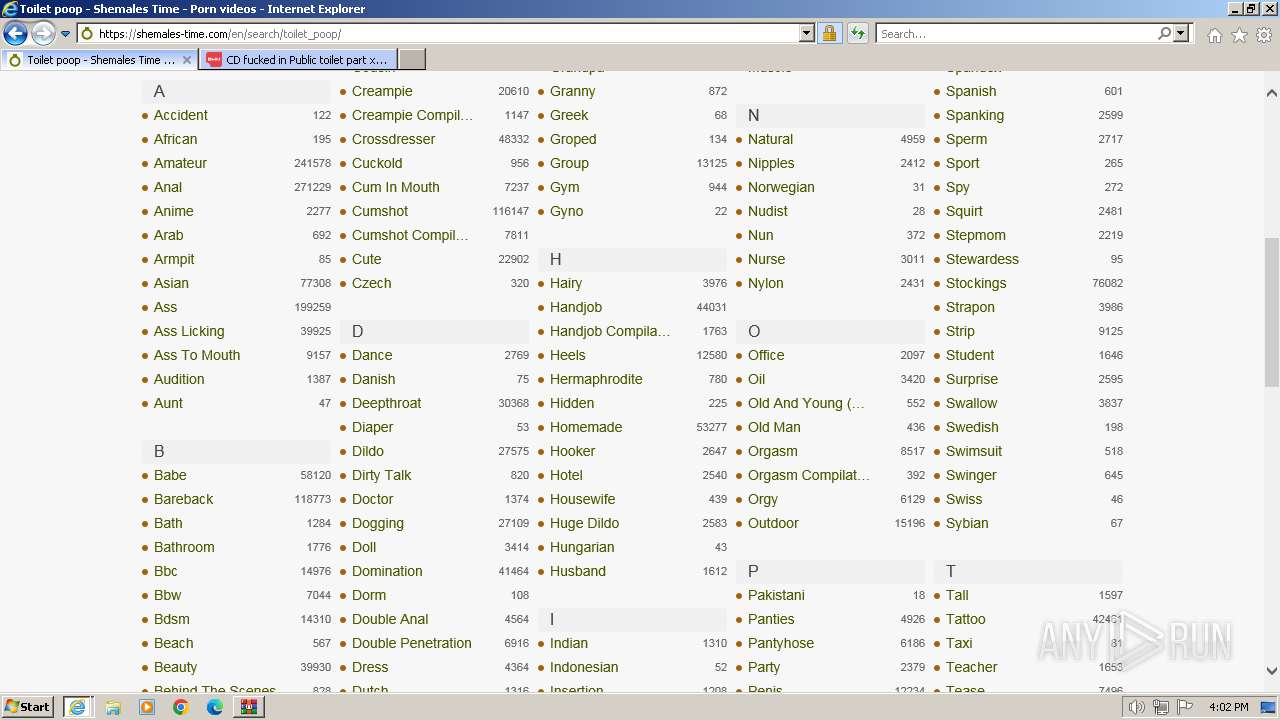The image size is (1280, 720).
Task: Click the 'Party' category link
Action: point(764,667)
